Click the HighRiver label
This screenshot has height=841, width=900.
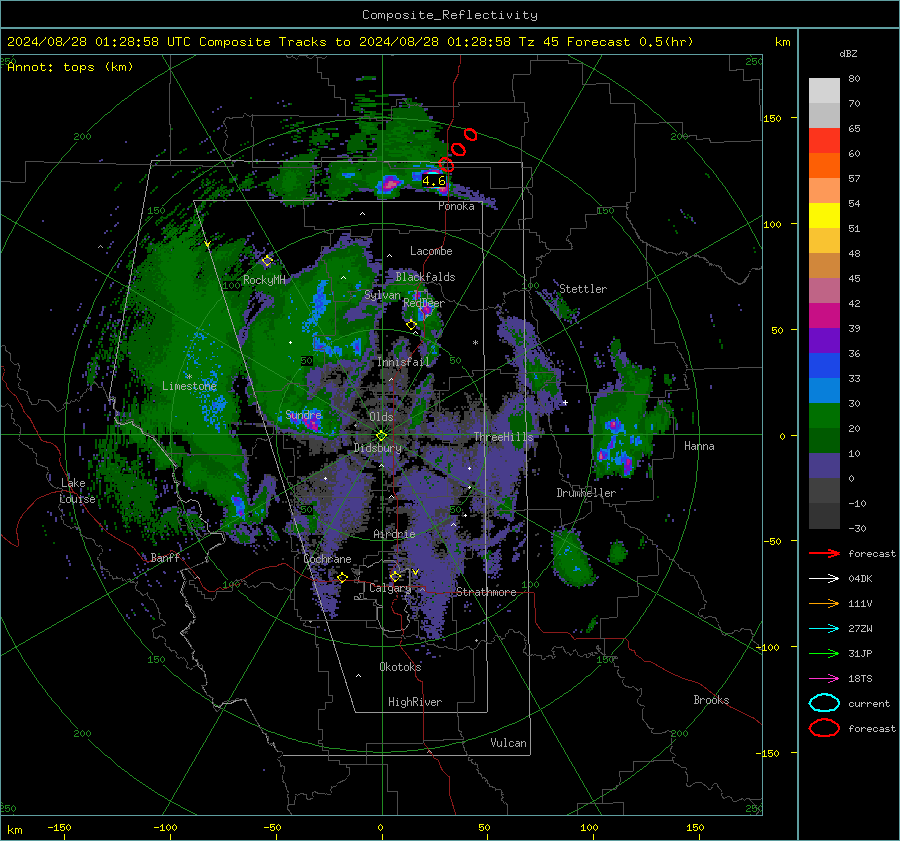[415, 702]
